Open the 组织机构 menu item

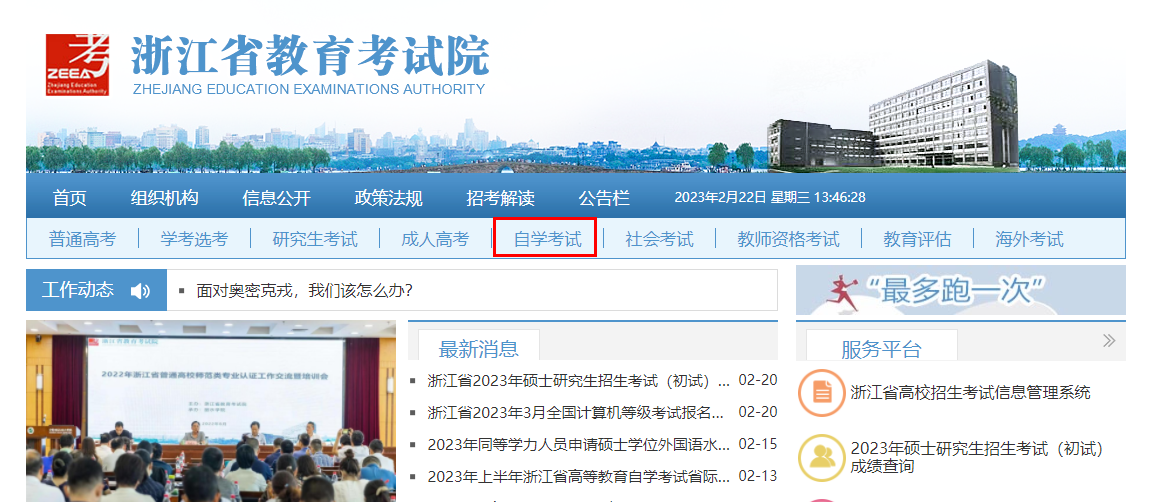(164, 198)
